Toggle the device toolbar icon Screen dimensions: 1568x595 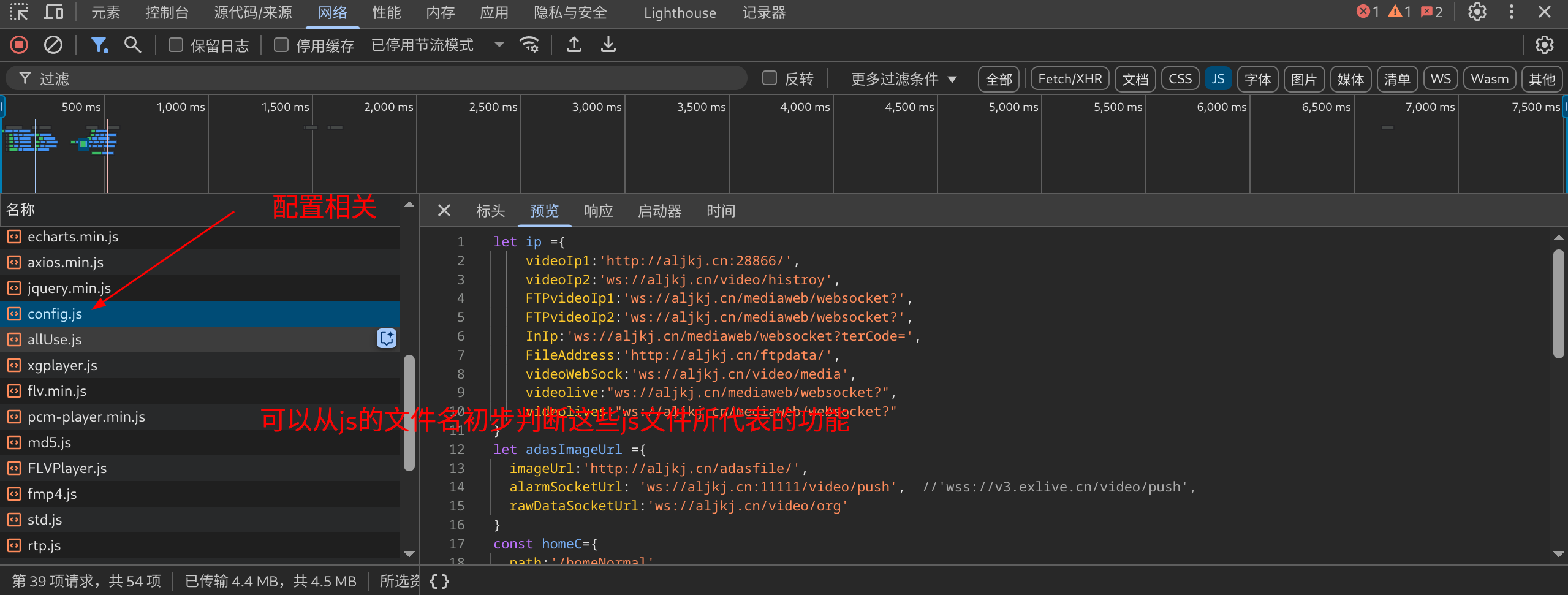click(x=53, y=12)
